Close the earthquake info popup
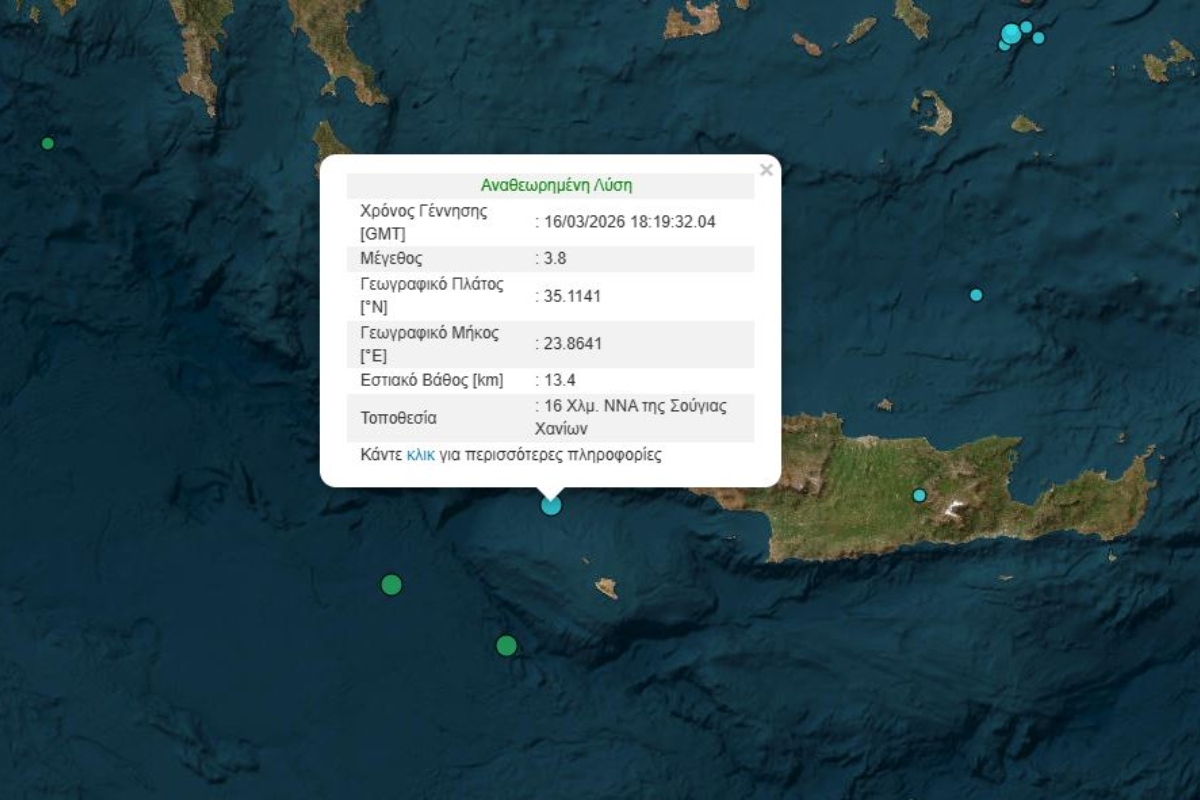Image resolution: width=1200 pixels, height=800 pixels. click(766, 170)
